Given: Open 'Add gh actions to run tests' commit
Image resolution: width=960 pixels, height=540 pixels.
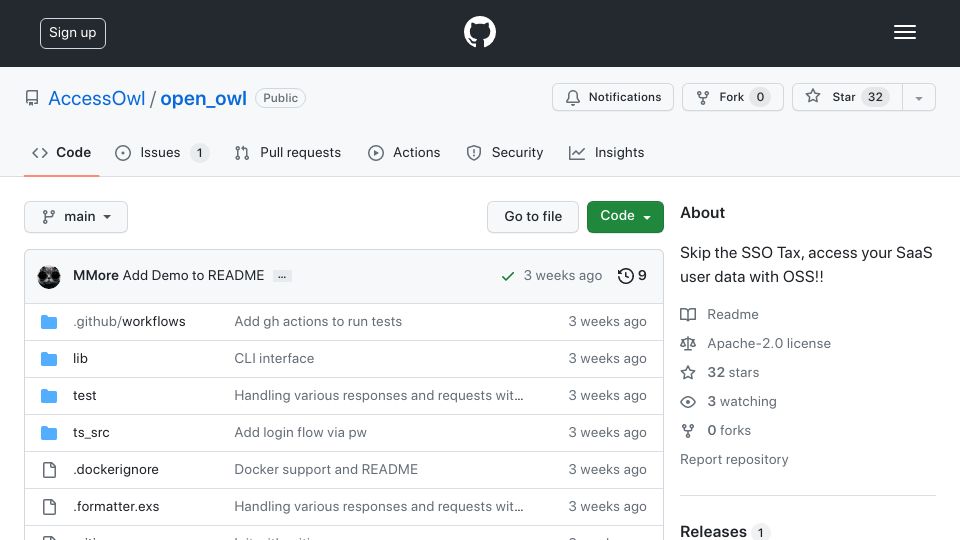Looking at the screenshot, I should point(318,321).
